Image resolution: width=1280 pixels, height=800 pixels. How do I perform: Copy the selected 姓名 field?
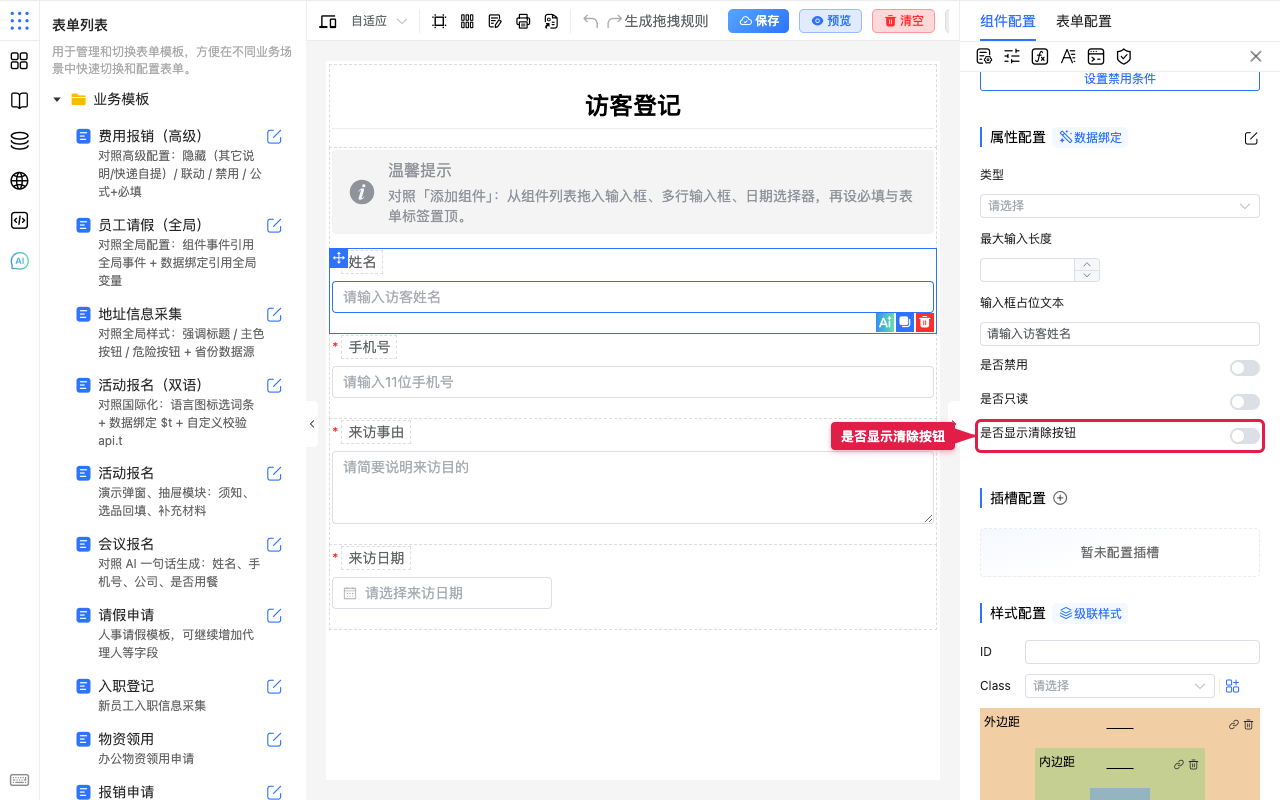pos(905,322)
